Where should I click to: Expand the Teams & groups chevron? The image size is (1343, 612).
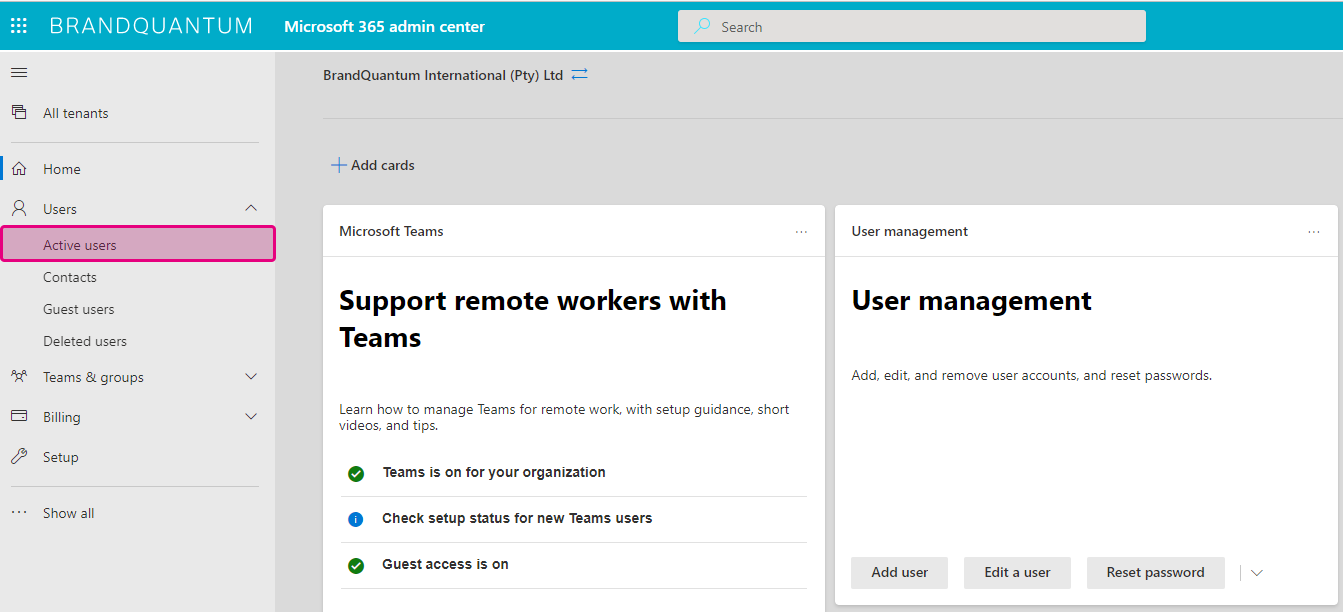[251, 376]
